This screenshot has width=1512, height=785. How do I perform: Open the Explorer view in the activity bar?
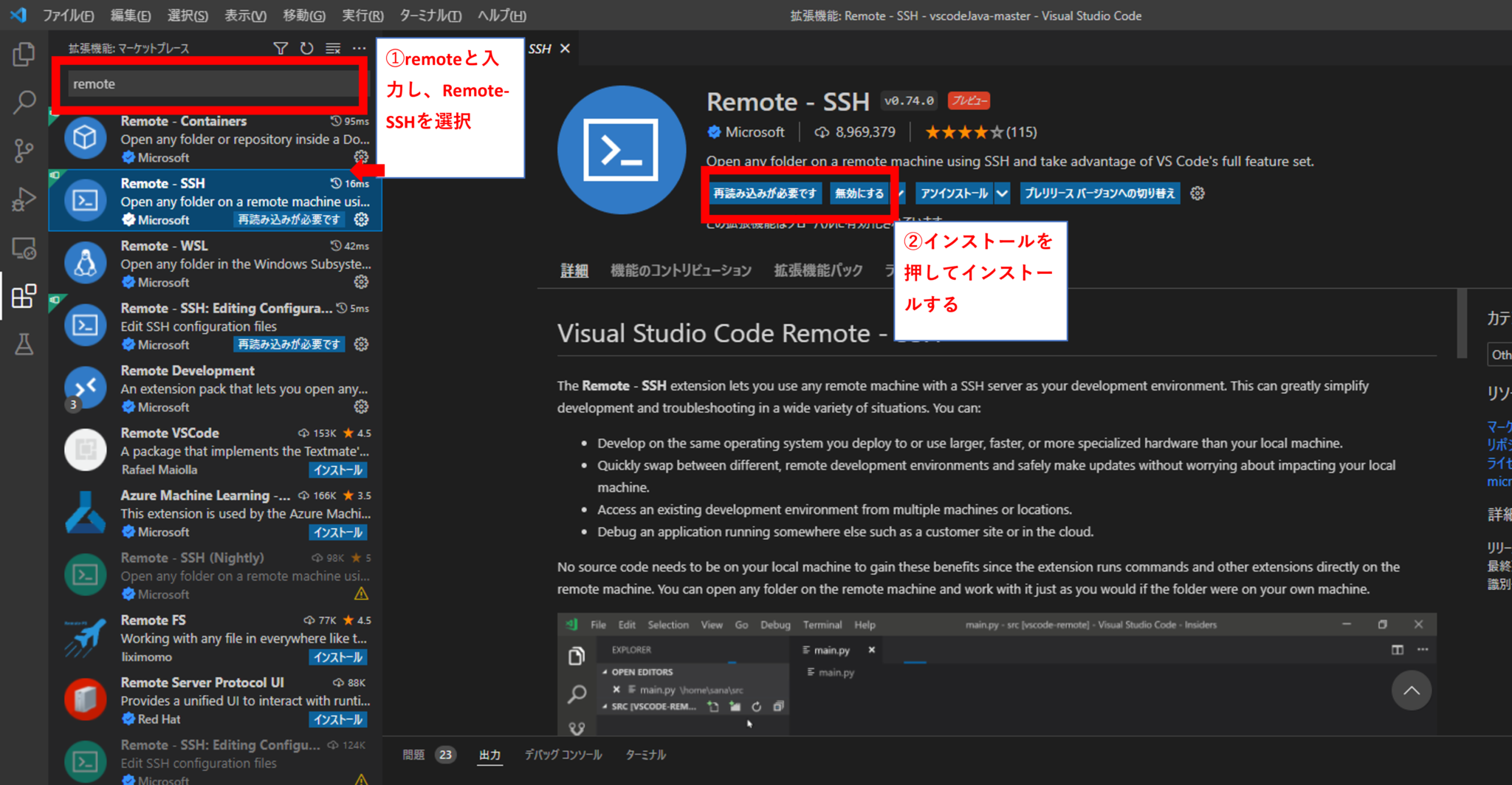(24, 53)
